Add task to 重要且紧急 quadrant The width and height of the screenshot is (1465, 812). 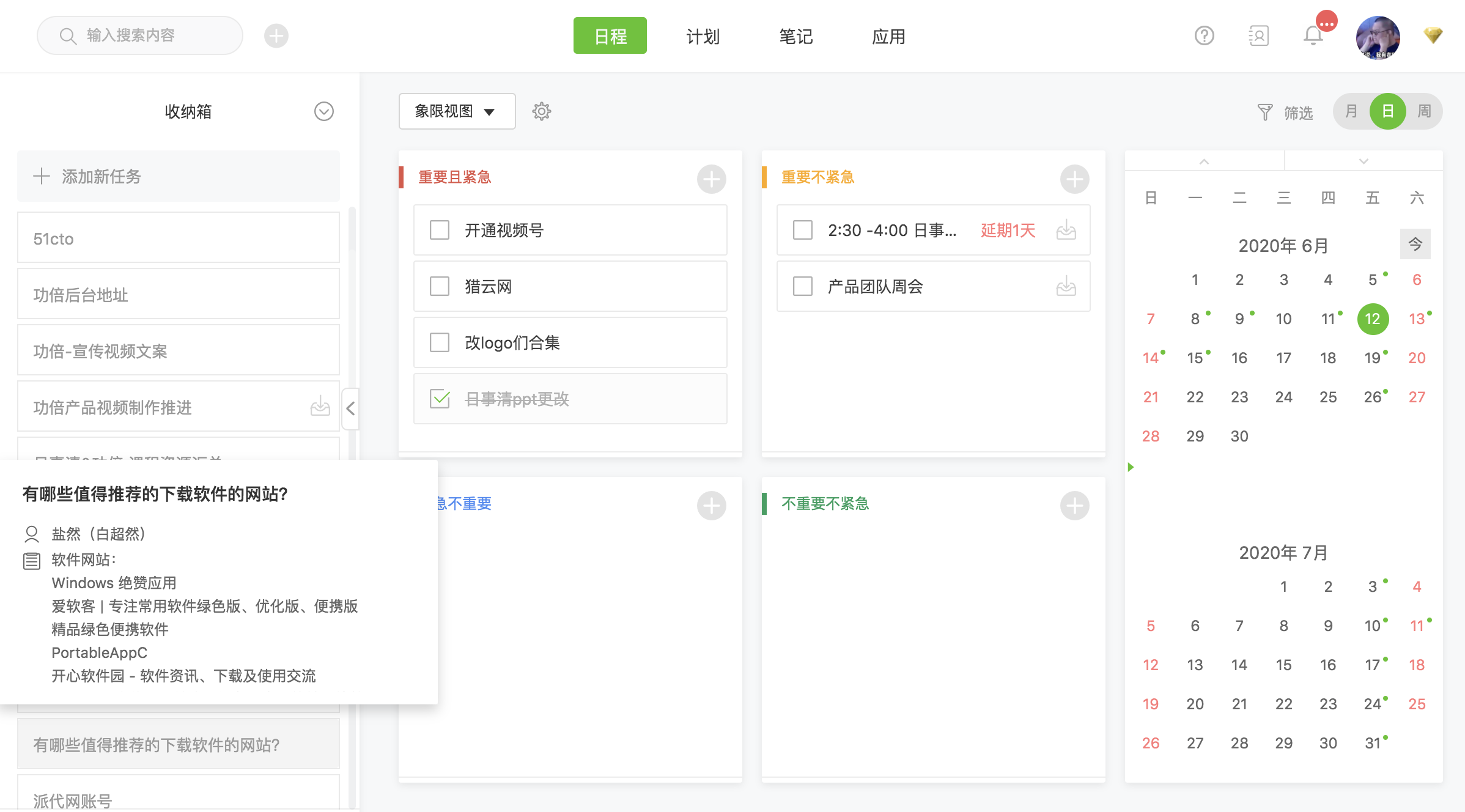[x=711, y=179]
